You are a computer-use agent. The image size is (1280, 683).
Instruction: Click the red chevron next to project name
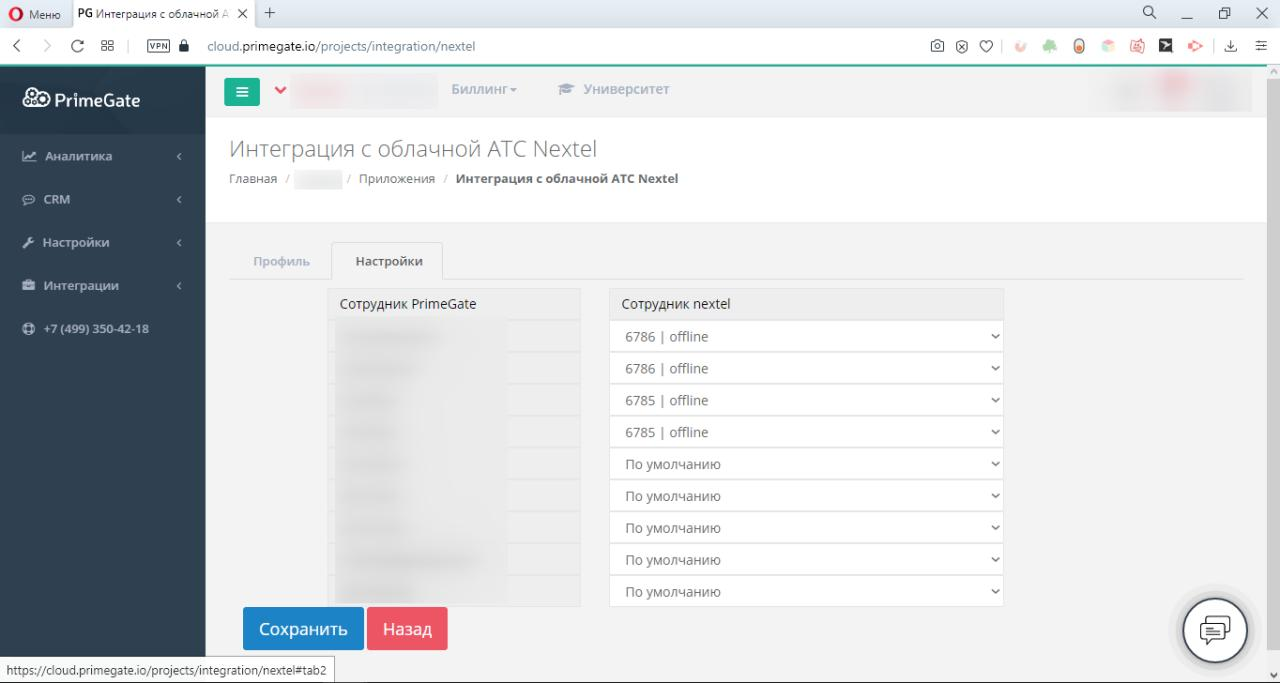coord(280,90)
